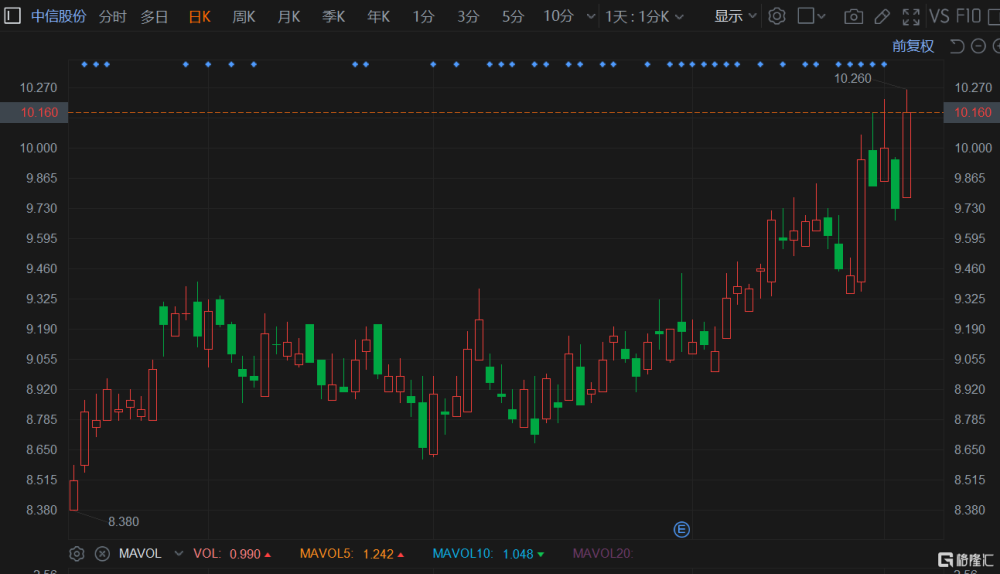This screenshot has width=1000, height=574.
Task: Toggle the sidebar panel icon beside 中信股份
Action: point(12,16)
